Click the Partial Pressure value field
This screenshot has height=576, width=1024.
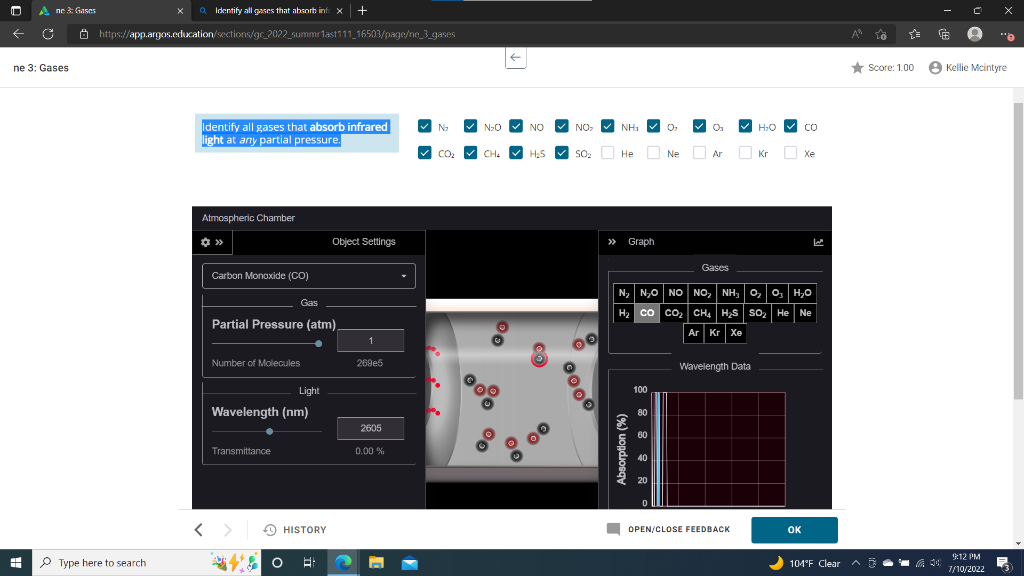[x=370, y=340]
